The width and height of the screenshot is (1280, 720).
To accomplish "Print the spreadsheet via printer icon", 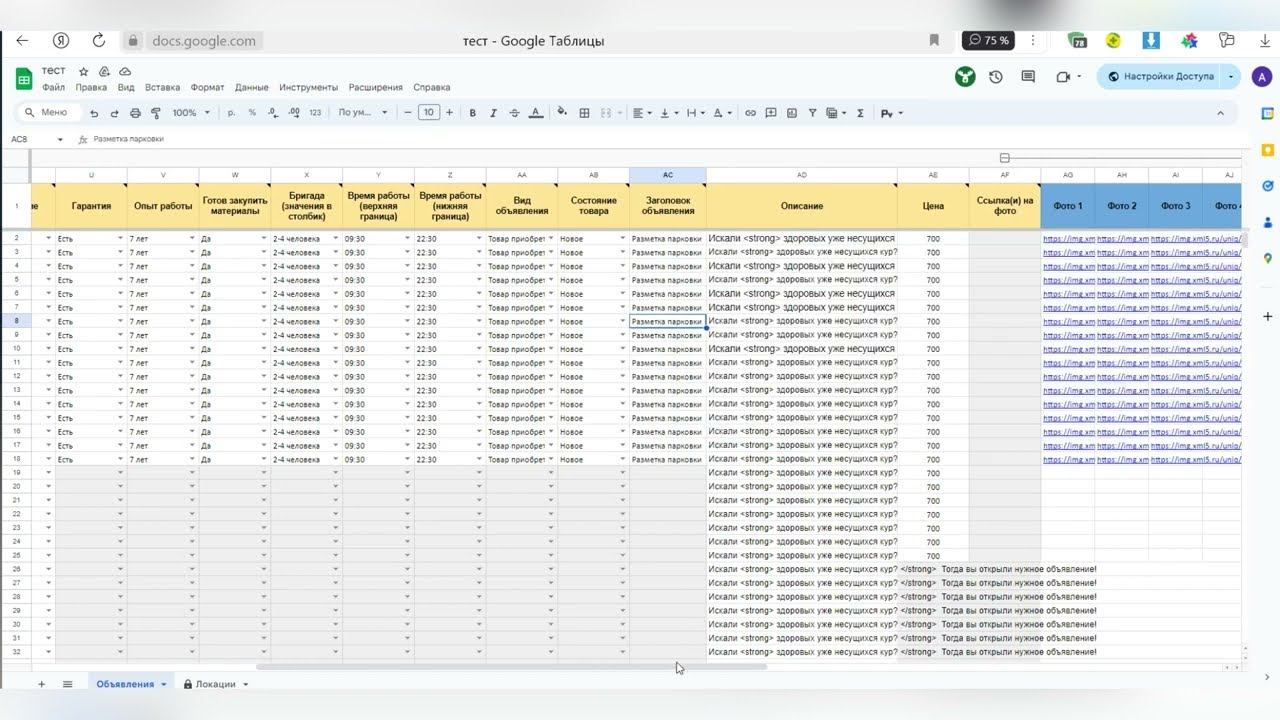I will click(135, 113).
